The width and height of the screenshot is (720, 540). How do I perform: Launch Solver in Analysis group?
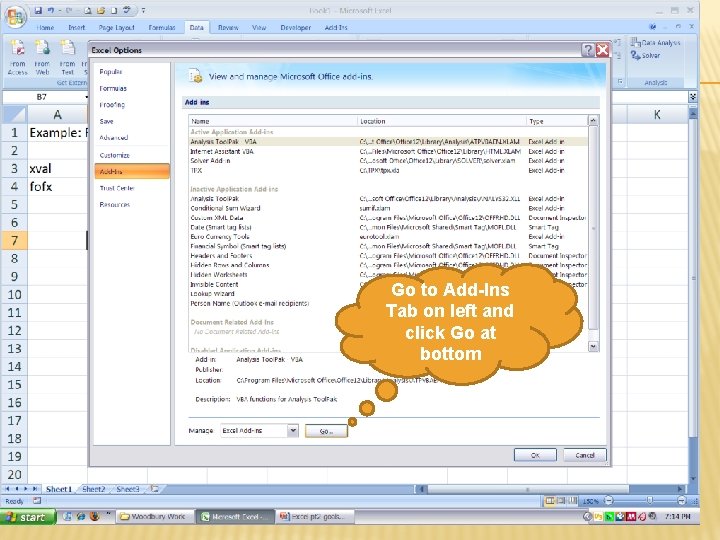click(x=646, y=56)
